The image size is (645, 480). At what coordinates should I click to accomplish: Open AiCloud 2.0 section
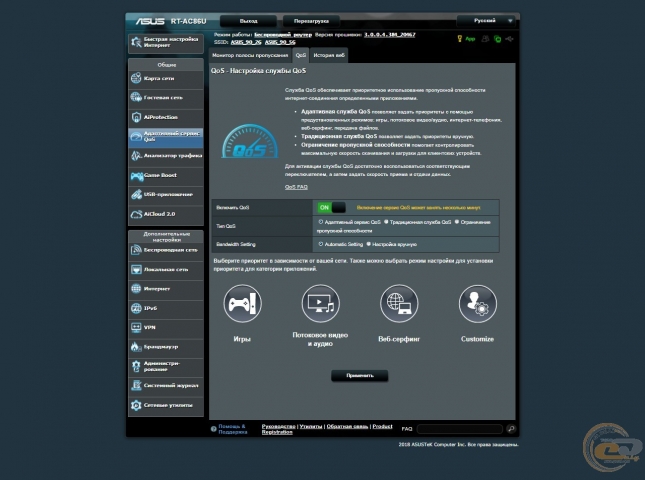pyautogui.click(x=166, y=214)
